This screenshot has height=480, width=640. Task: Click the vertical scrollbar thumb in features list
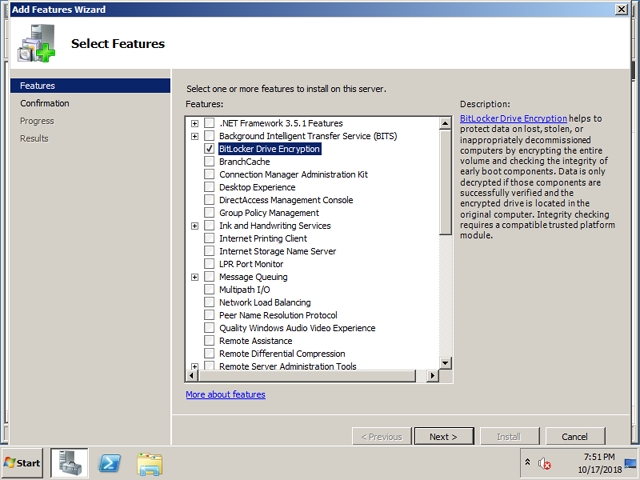[445, 182]
